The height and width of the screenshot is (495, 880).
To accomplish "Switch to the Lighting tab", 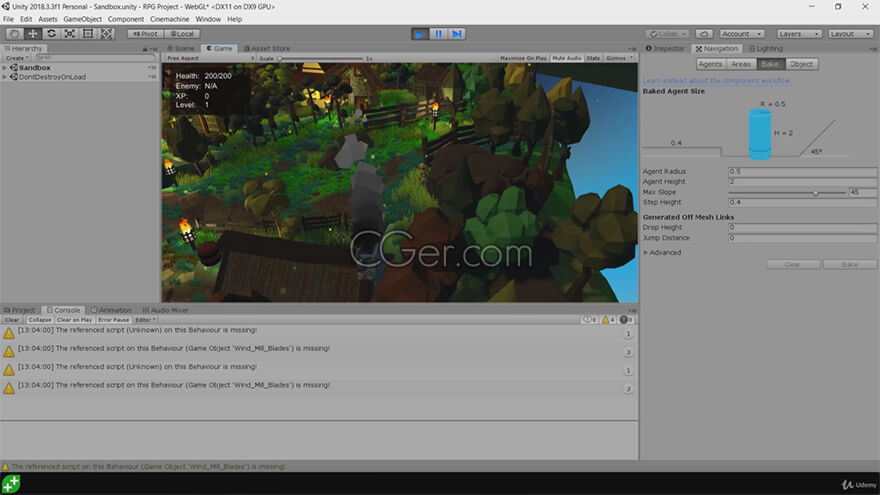I will (766, 48).
